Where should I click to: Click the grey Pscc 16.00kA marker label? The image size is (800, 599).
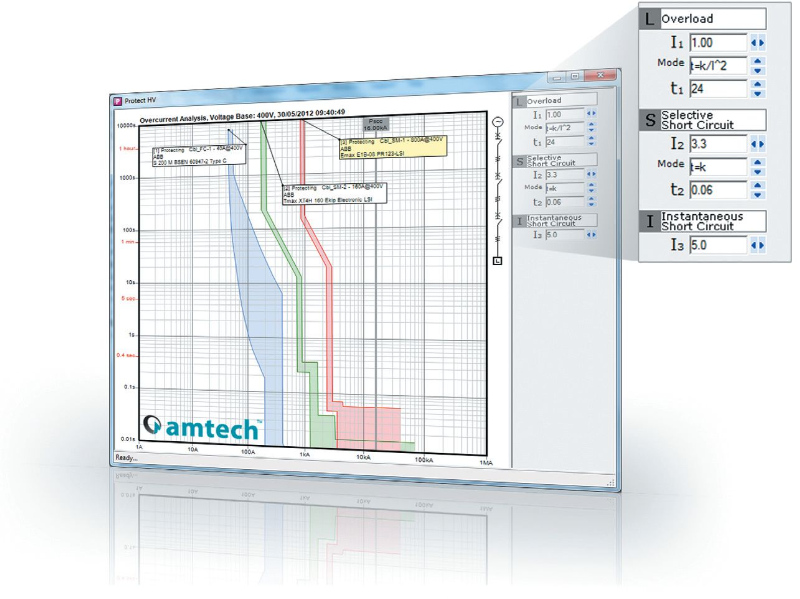point(375,126)
